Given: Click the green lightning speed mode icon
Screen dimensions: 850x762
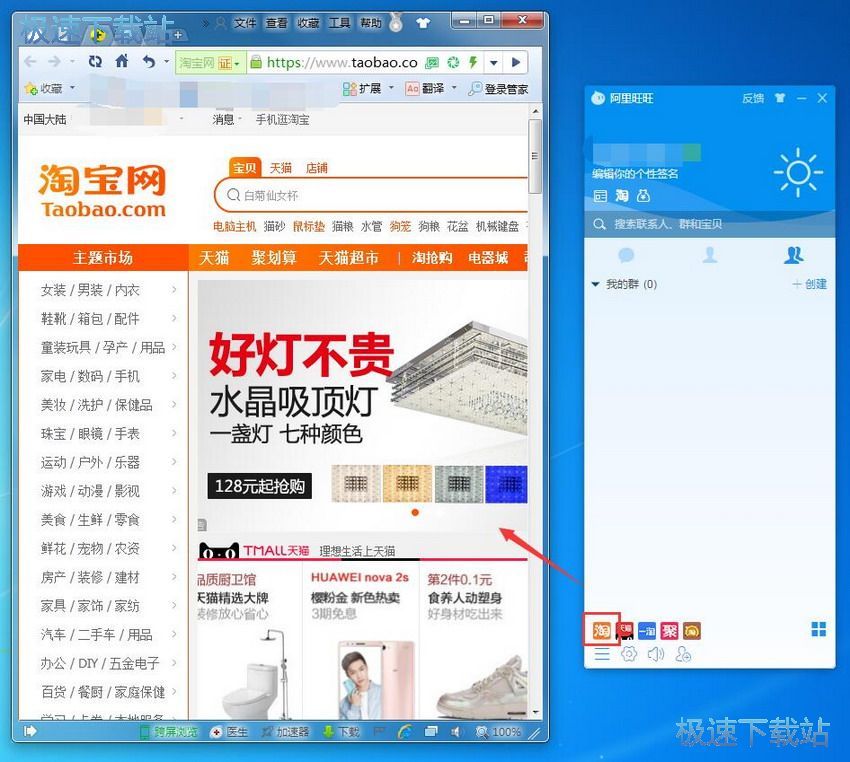Looking at the screenshot, I should (473, 62).
